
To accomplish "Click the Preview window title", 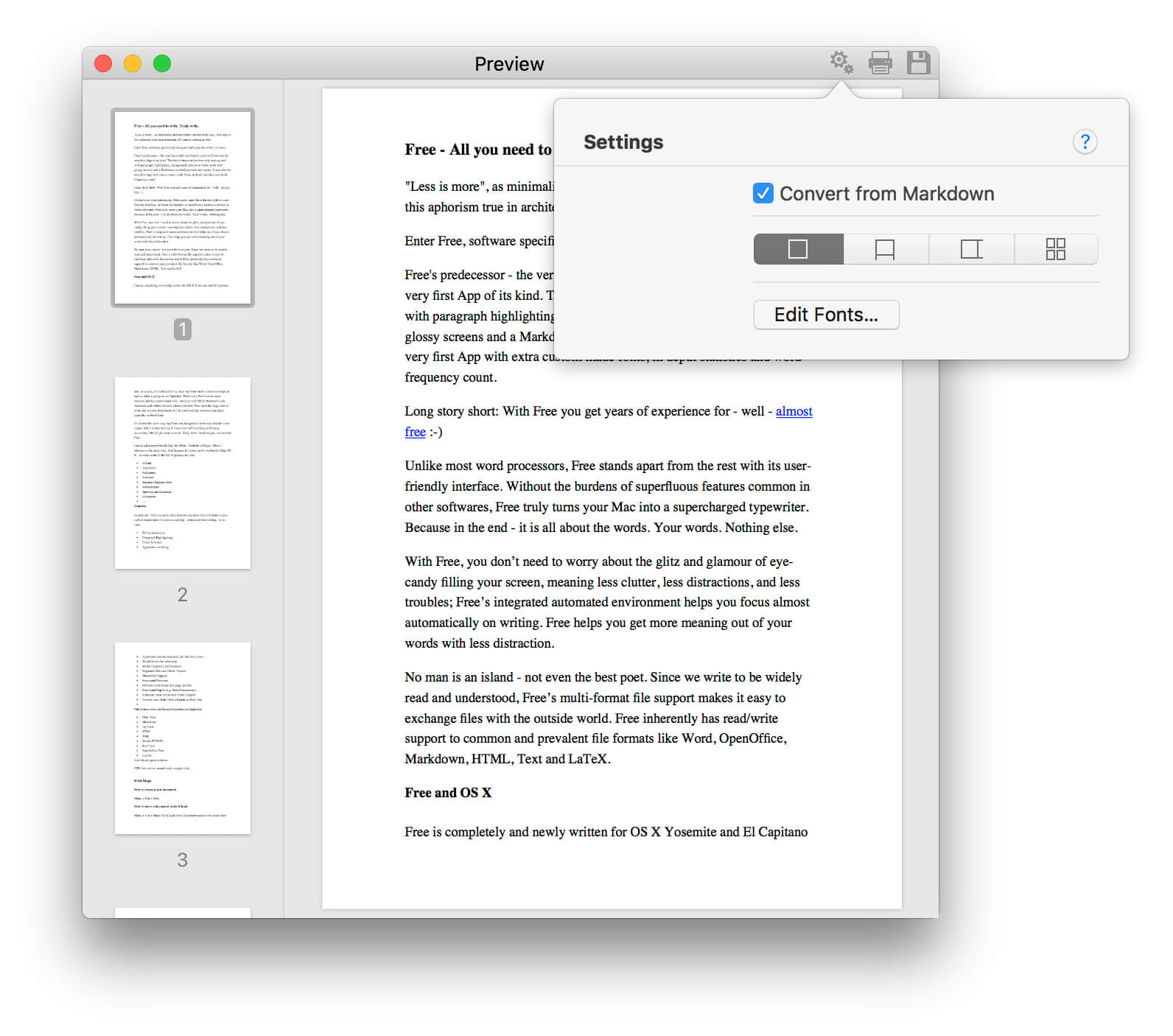I will [x=509, y=64].
